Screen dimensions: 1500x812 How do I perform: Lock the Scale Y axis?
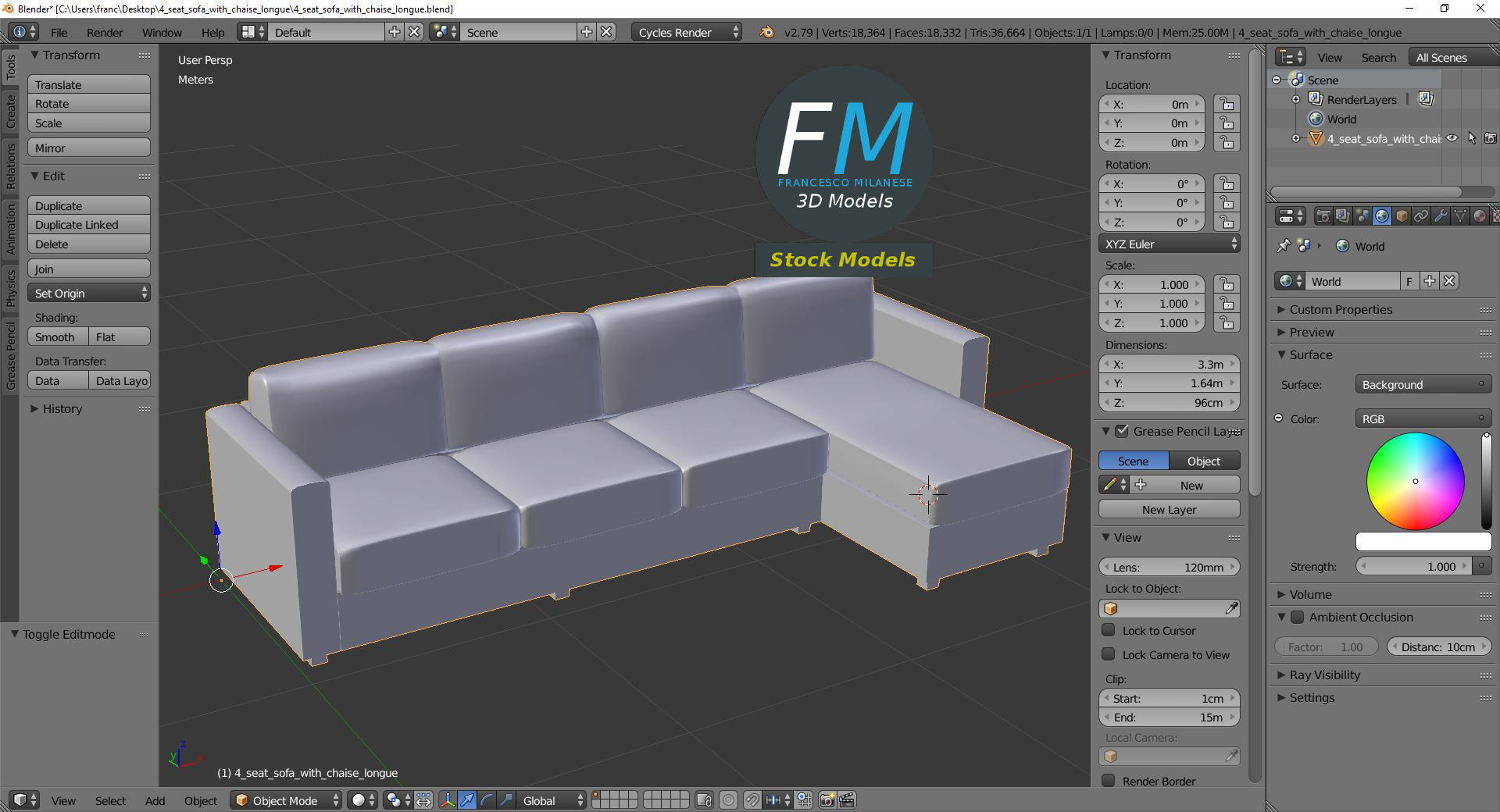tap(1227, 304)
